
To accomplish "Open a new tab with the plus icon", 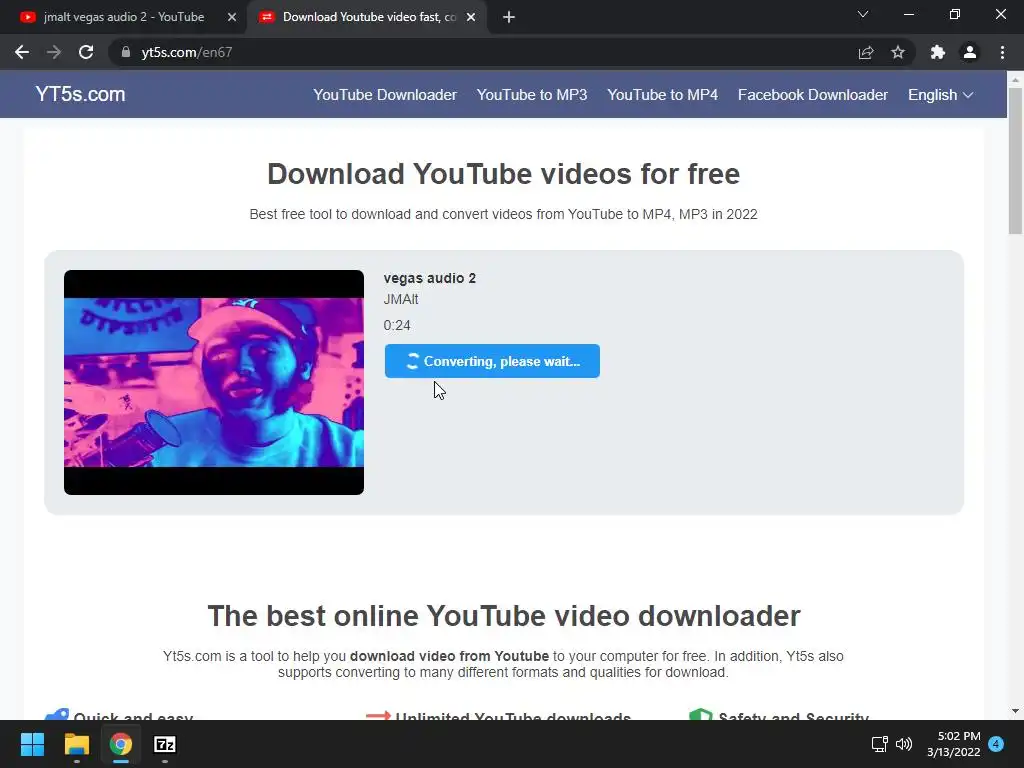I will [x=509, y=17].
